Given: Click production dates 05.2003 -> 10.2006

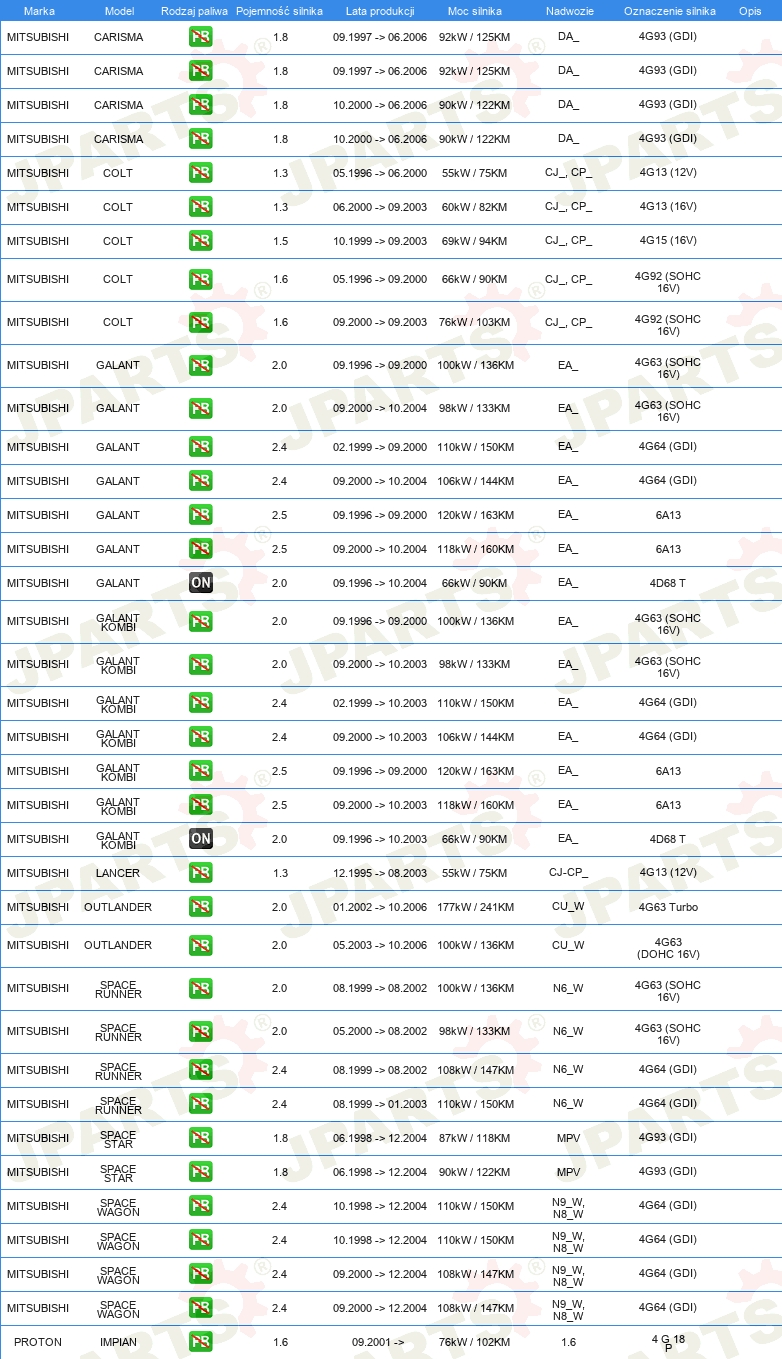Looking at the screenshot, I should [x=380, y=945].
